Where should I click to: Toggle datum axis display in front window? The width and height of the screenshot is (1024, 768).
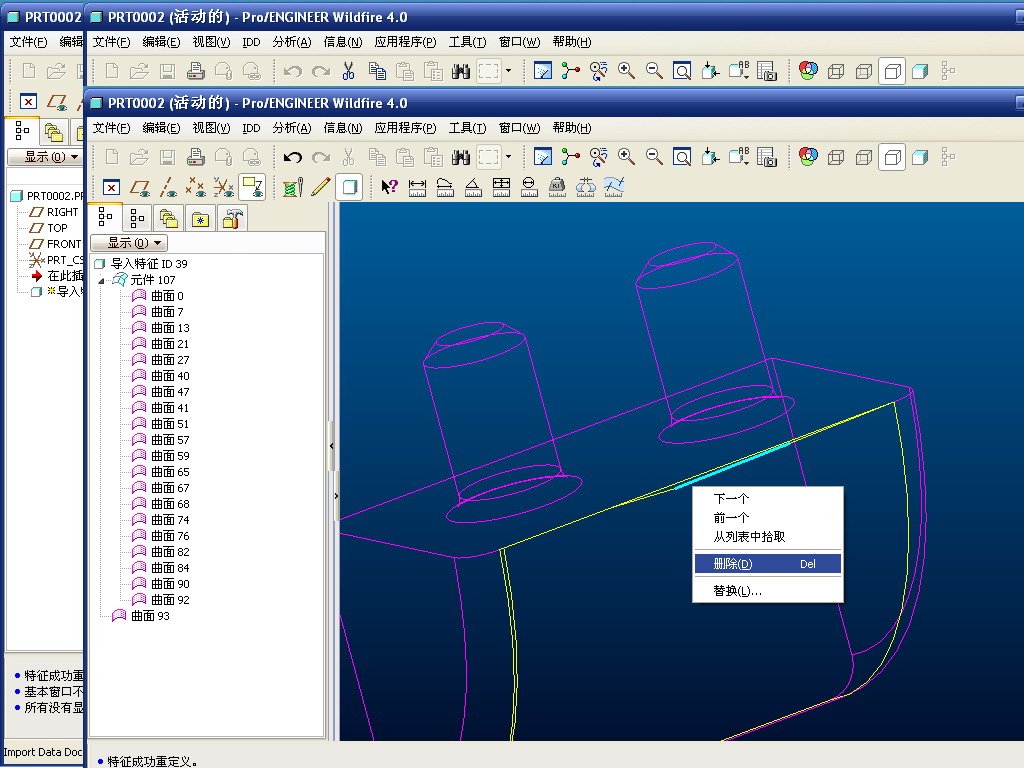[x=168, y=187]
